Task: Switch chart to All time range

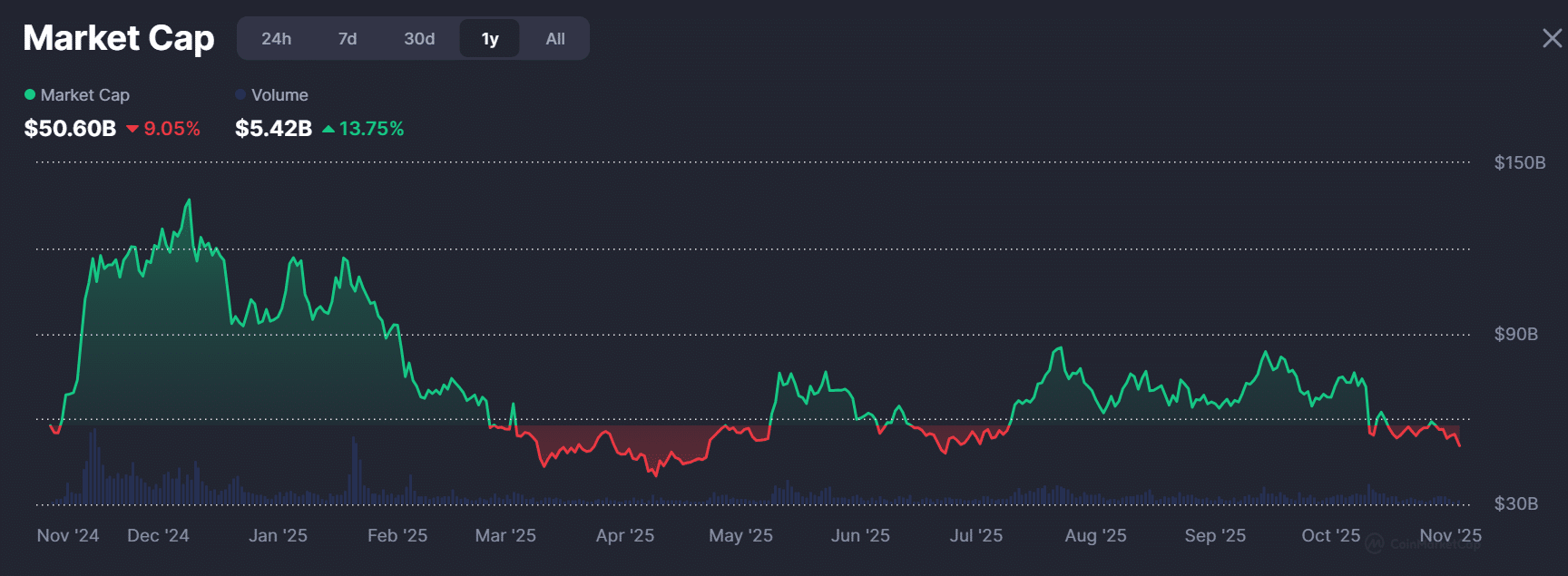Action: 555,39
